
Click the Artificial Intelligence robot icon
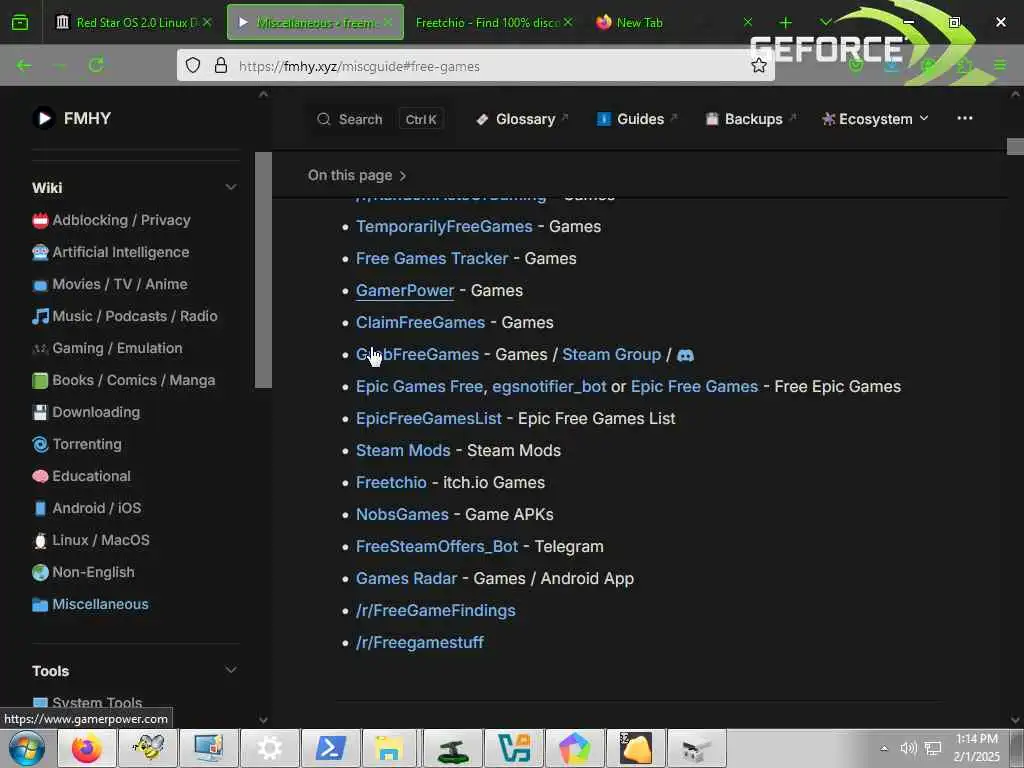[x=40, y=253]
